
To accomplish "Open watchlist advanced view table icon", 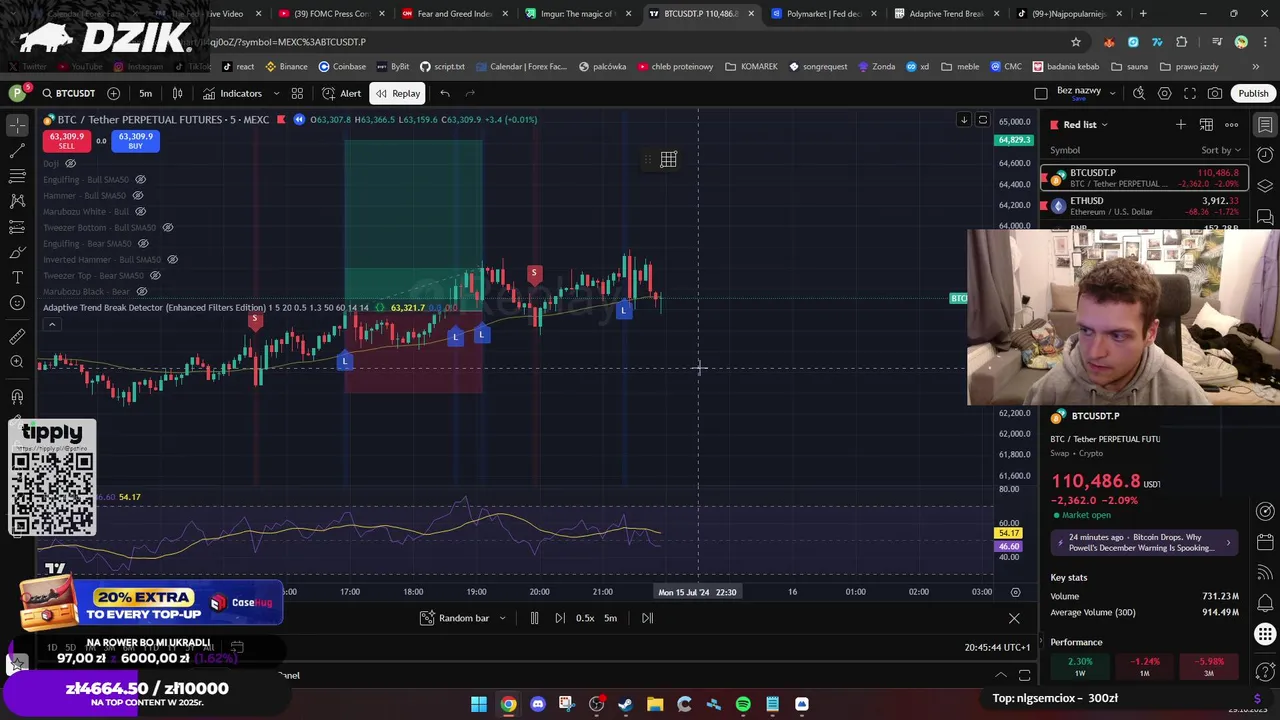I will point(1206,124).
